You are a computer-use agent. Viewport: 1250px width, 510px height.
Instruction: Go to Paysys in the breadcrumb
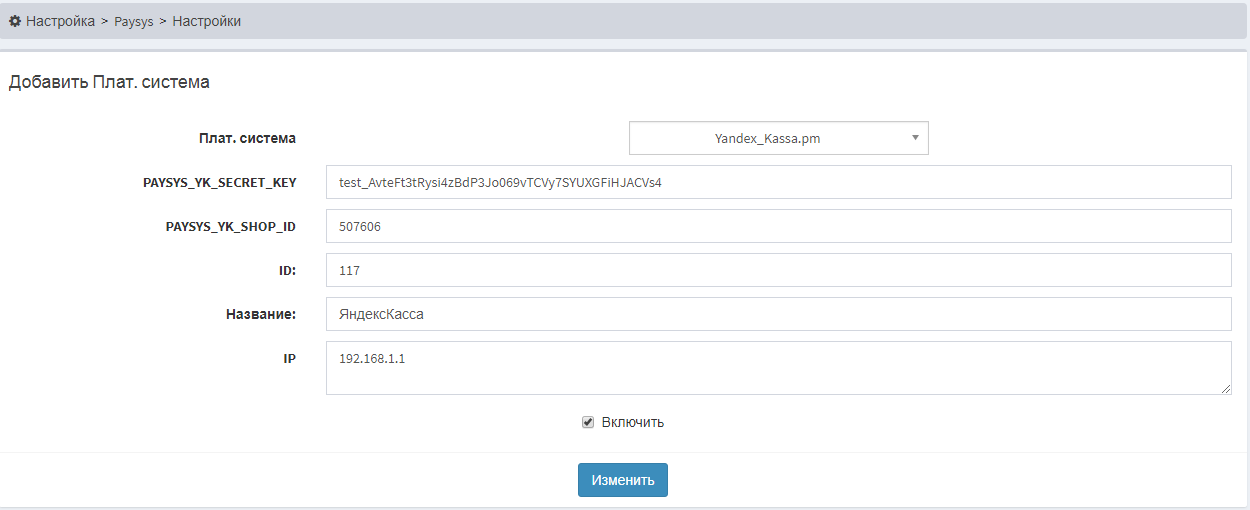tap(134, 21)
